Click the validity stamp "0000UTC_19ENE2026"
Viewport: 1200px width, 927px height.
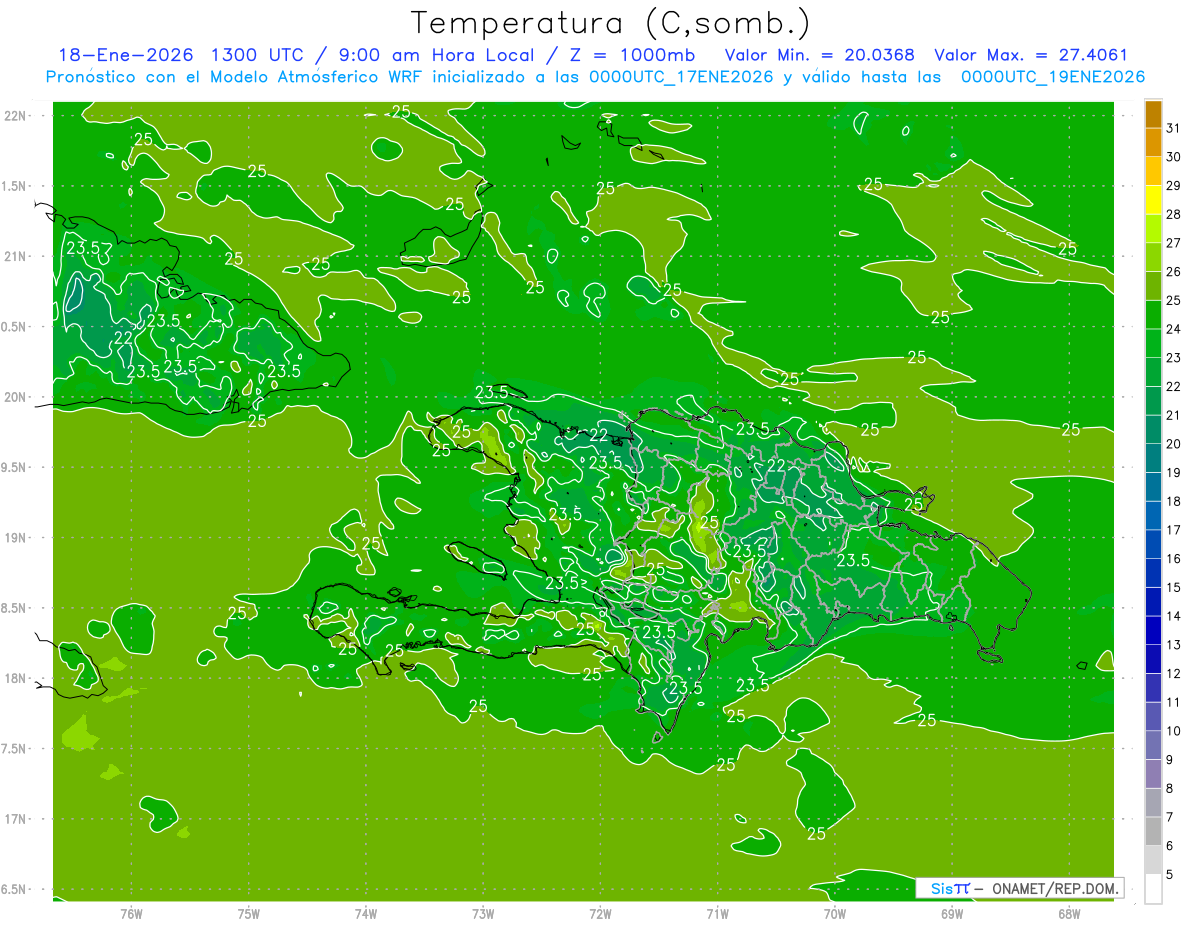pyautogui.click(x=1053, y=77)
